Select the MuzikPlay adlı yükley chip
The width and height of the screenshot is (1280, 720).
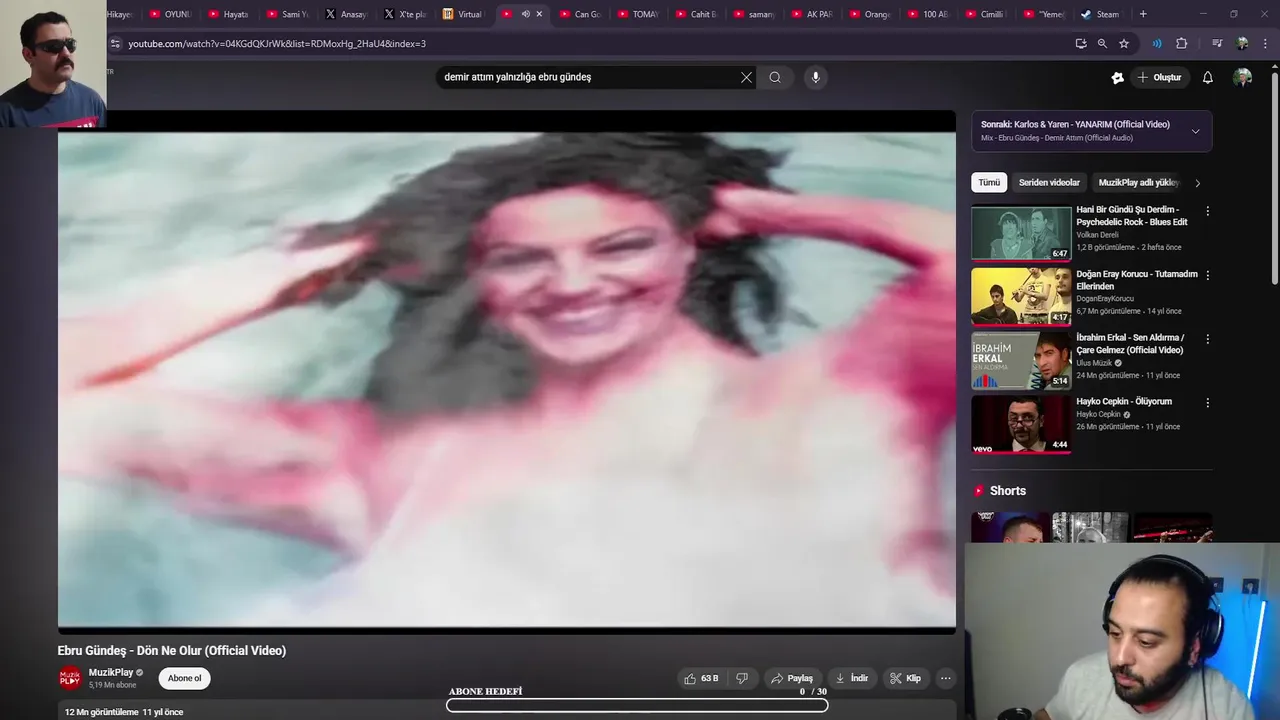tap(1138, 183)
